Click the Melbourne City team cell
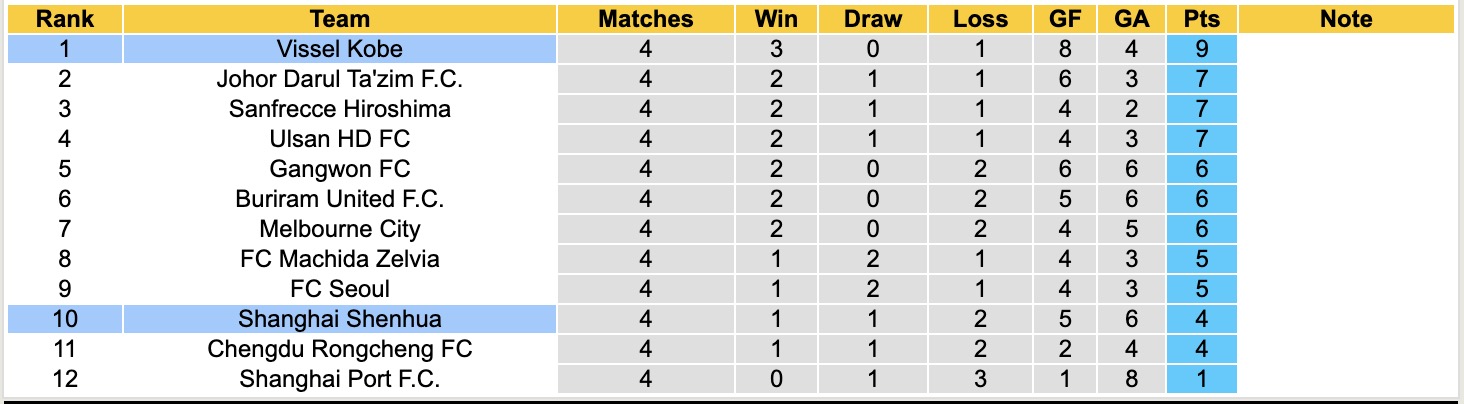This screenshot has height=404, width=1464. coord(340,229)
